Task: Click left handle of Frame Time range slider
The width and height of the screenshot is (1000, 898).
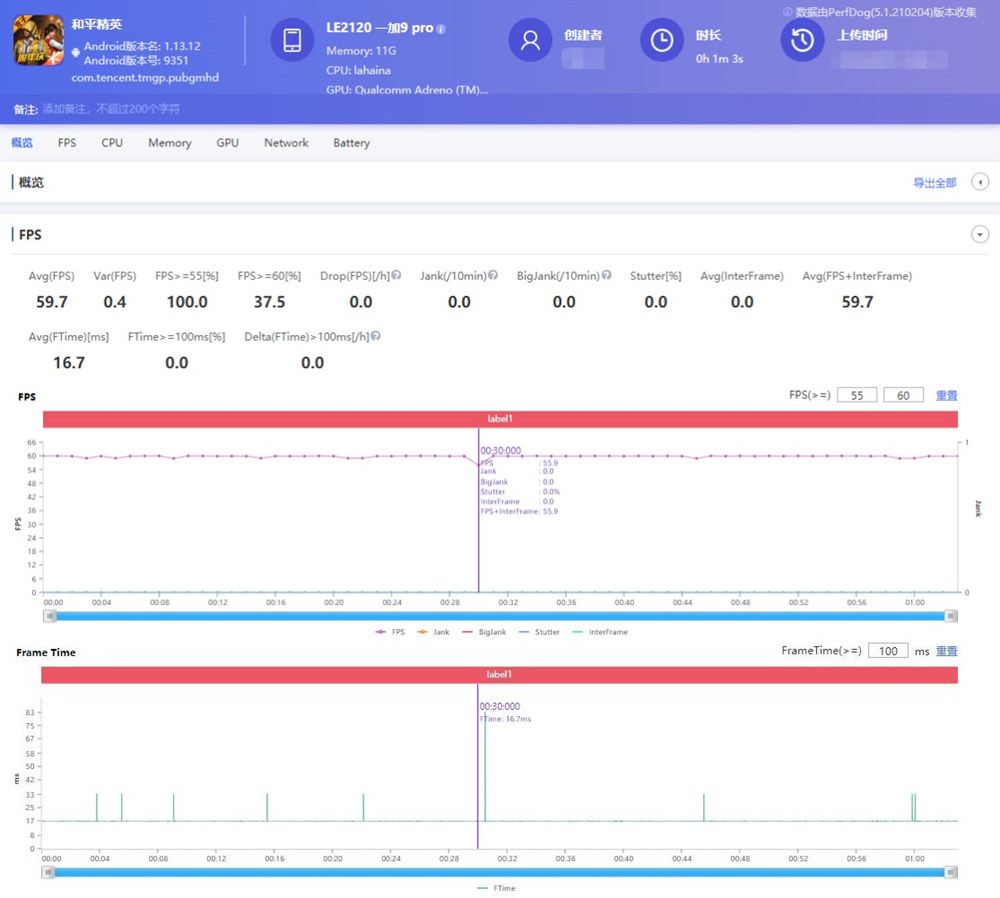Action: click(x=48, y=872)
